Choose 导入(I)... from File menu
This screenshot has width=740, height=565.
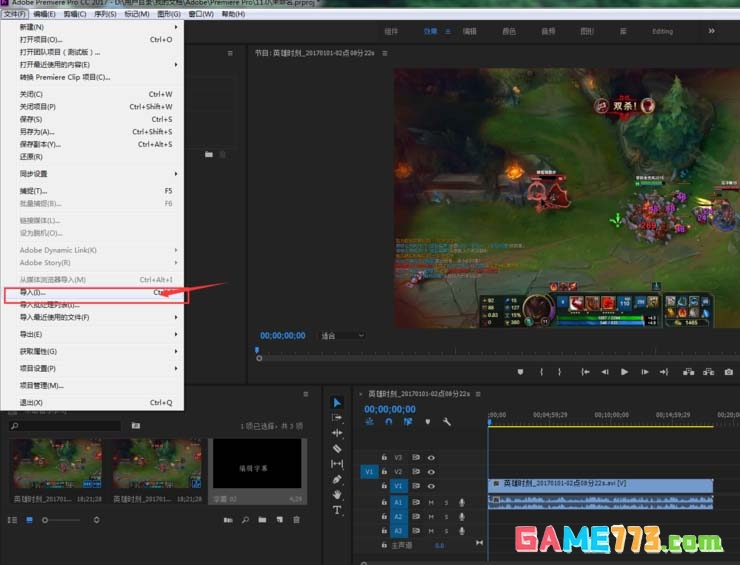pyautogui.click(x=92, y=293)
